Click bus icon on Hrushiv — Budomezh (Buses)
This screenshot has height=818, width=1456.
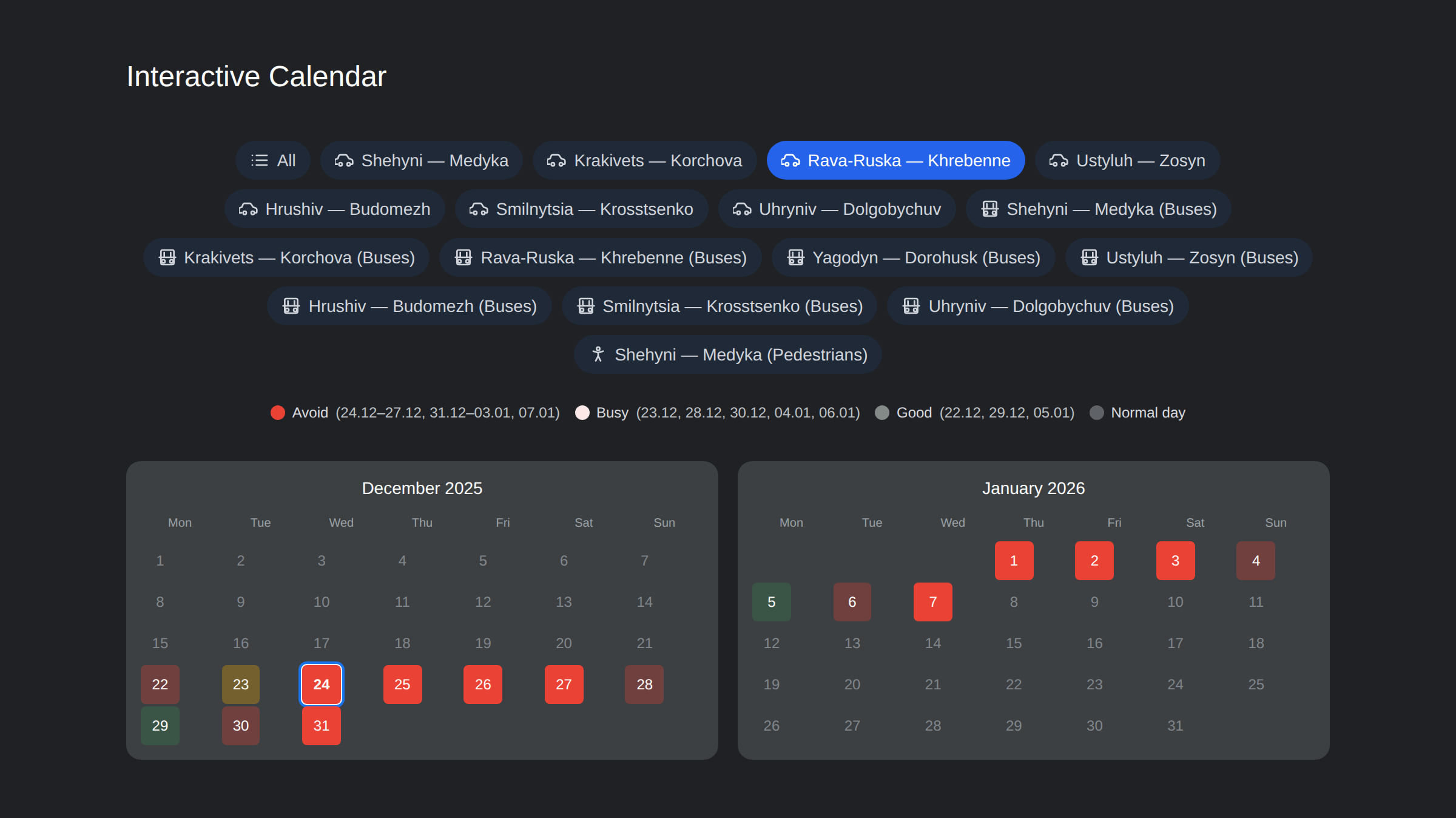pos(291,306)
